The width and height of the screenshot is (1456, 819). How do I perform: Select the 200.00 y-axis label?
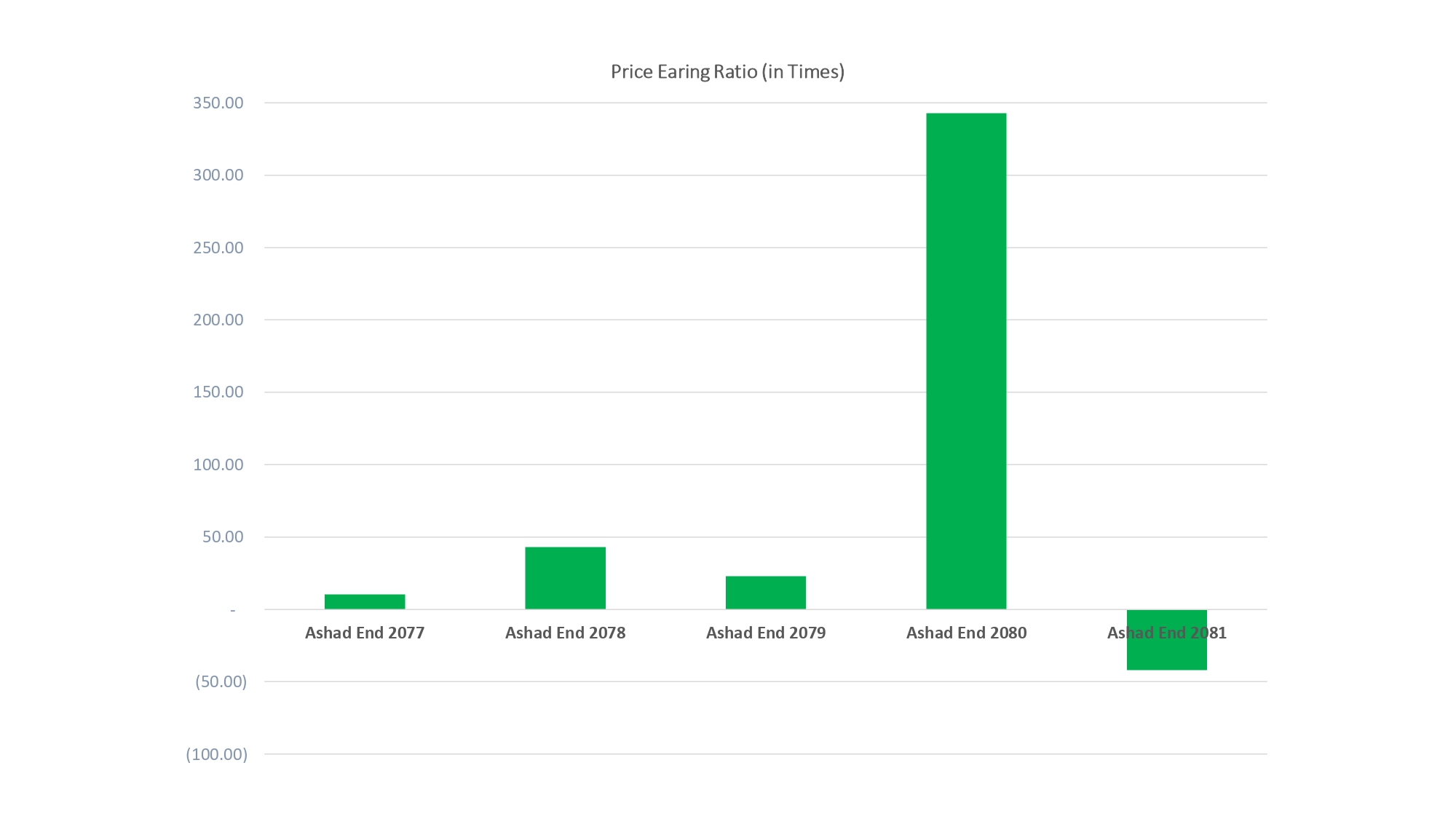(218, 320)
